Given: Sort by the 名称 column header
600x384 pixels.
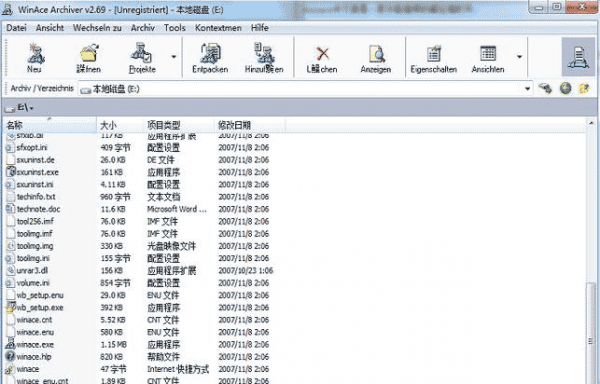Looking at the screenshot, I should (x=50, y=125).
